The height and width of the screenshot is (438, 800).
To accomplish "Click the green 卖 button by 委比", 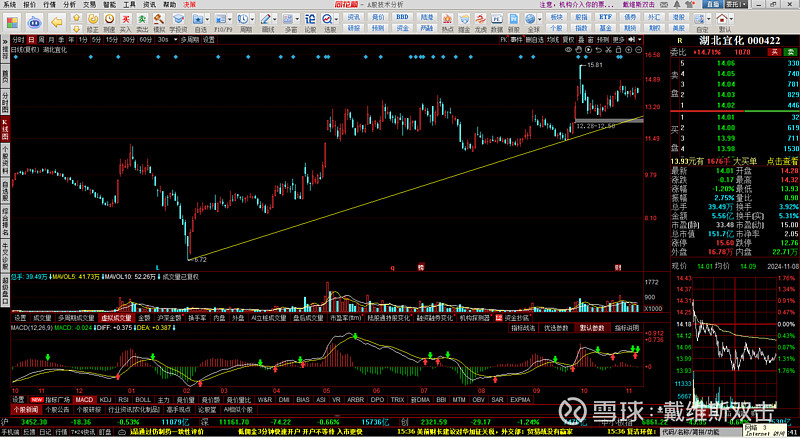I will pos(790,52).
